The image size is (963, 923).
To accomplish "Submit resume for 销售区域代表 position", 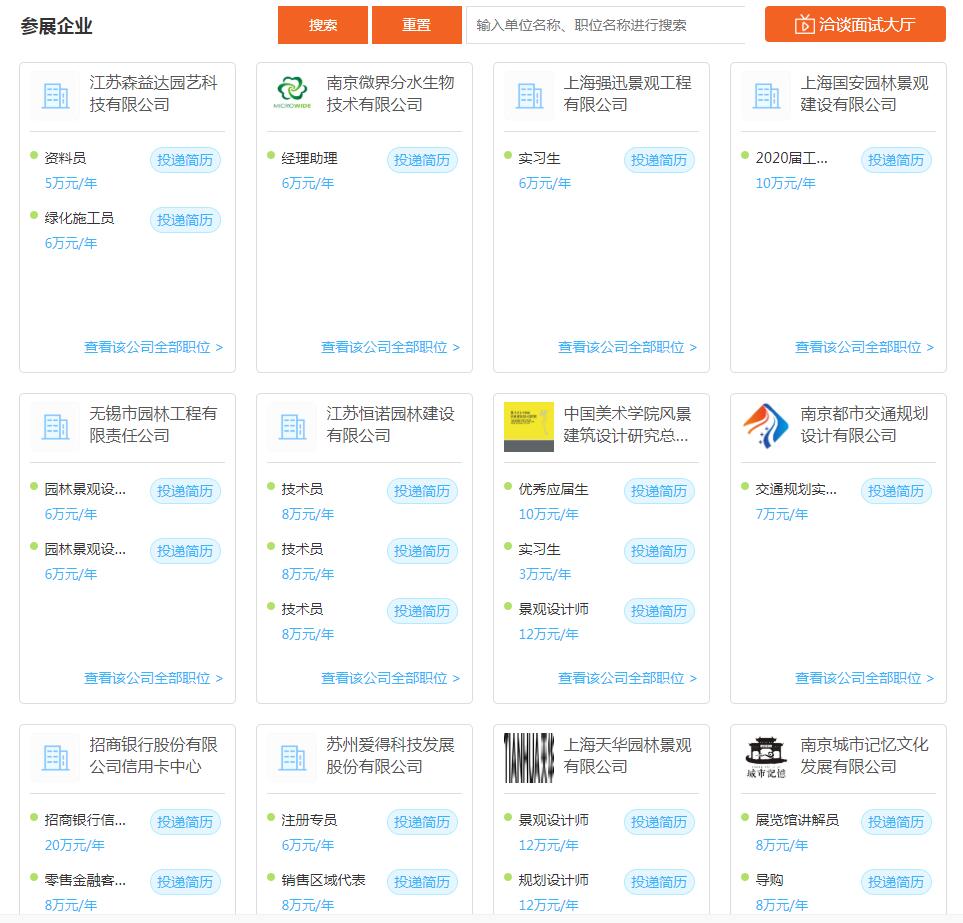I will [x=422, y=882].
